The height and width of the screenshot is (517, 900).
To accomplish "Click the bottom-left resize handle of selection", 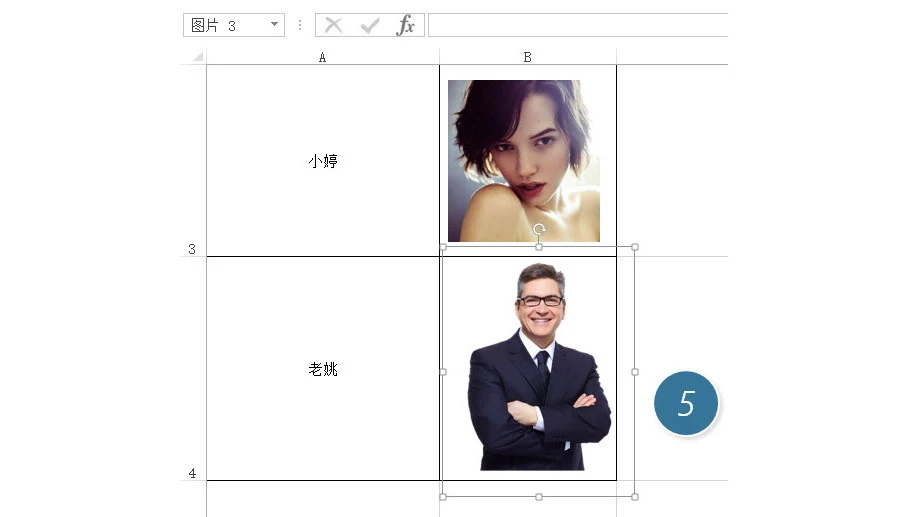I will point(443,497).
